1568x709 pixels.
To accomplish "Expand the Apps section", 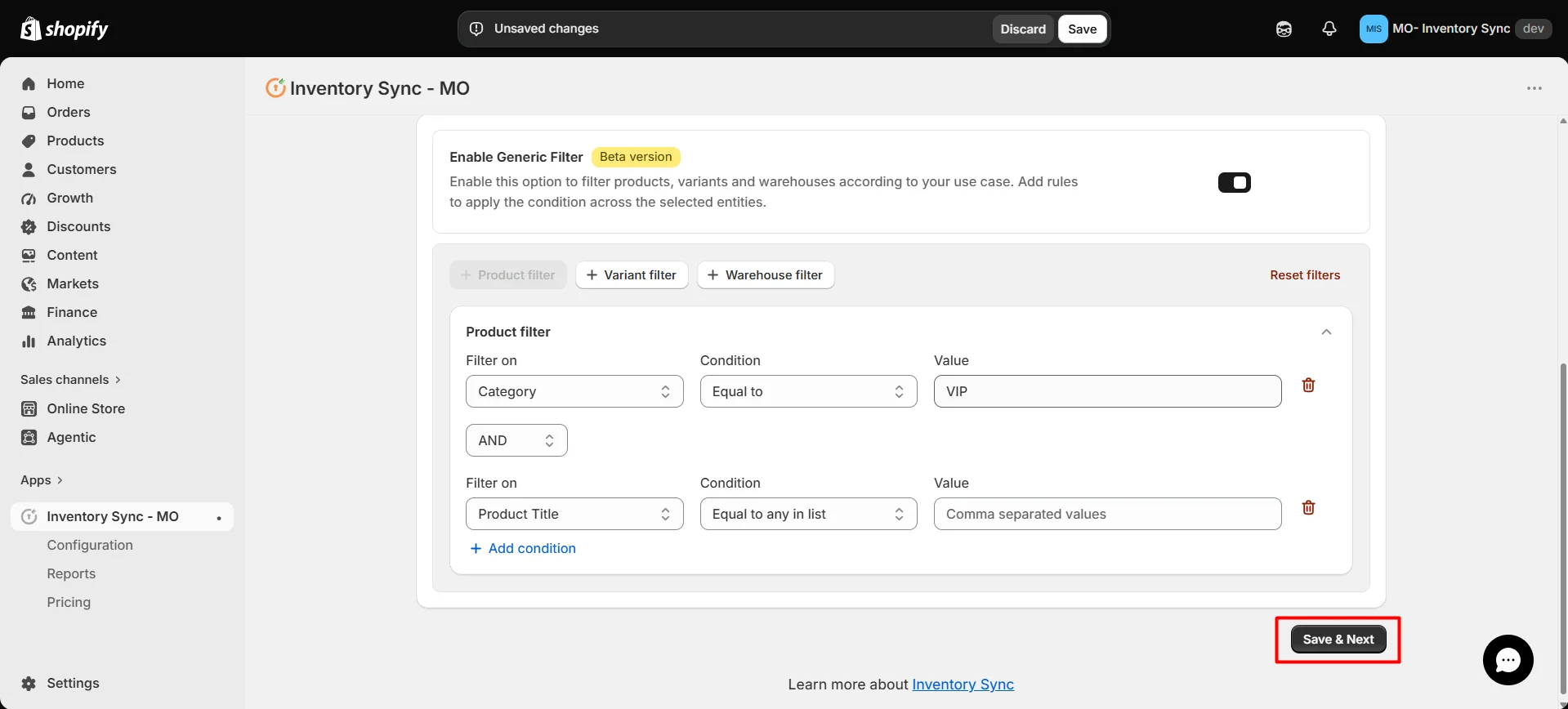I will pyautogui.click(x=42, y=480).
